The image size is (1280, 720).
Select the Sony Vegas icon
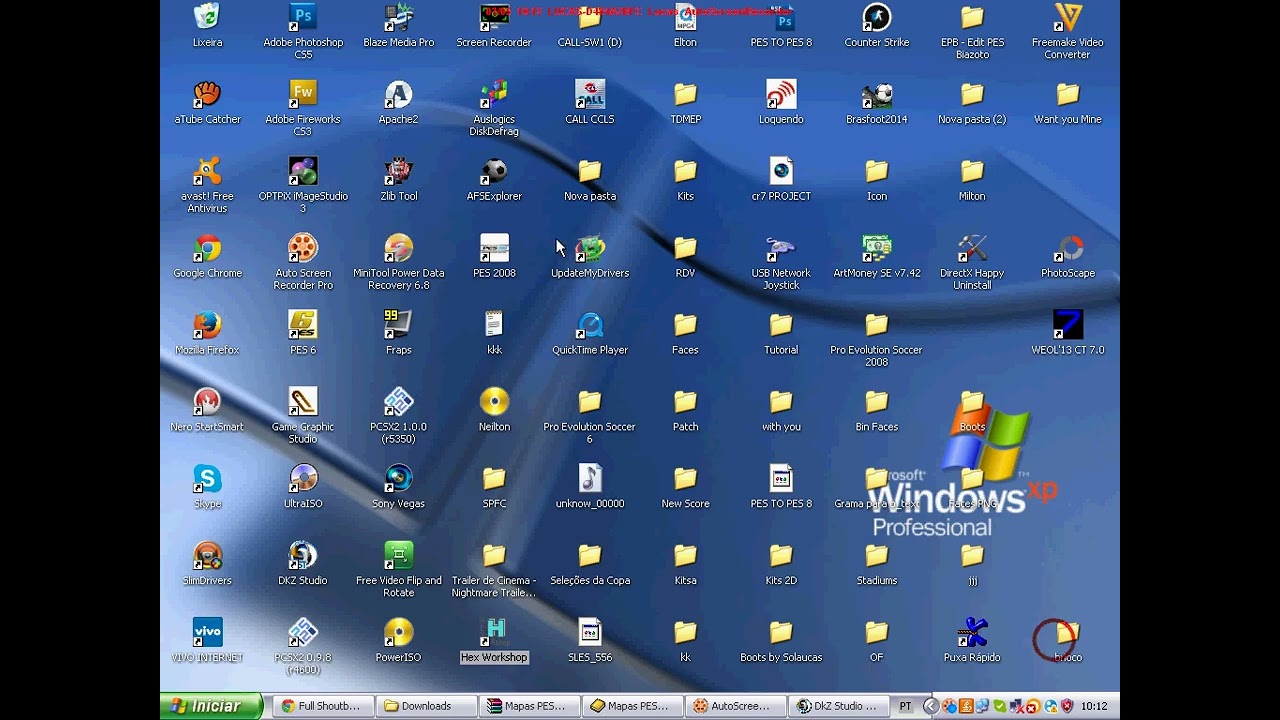398,479
